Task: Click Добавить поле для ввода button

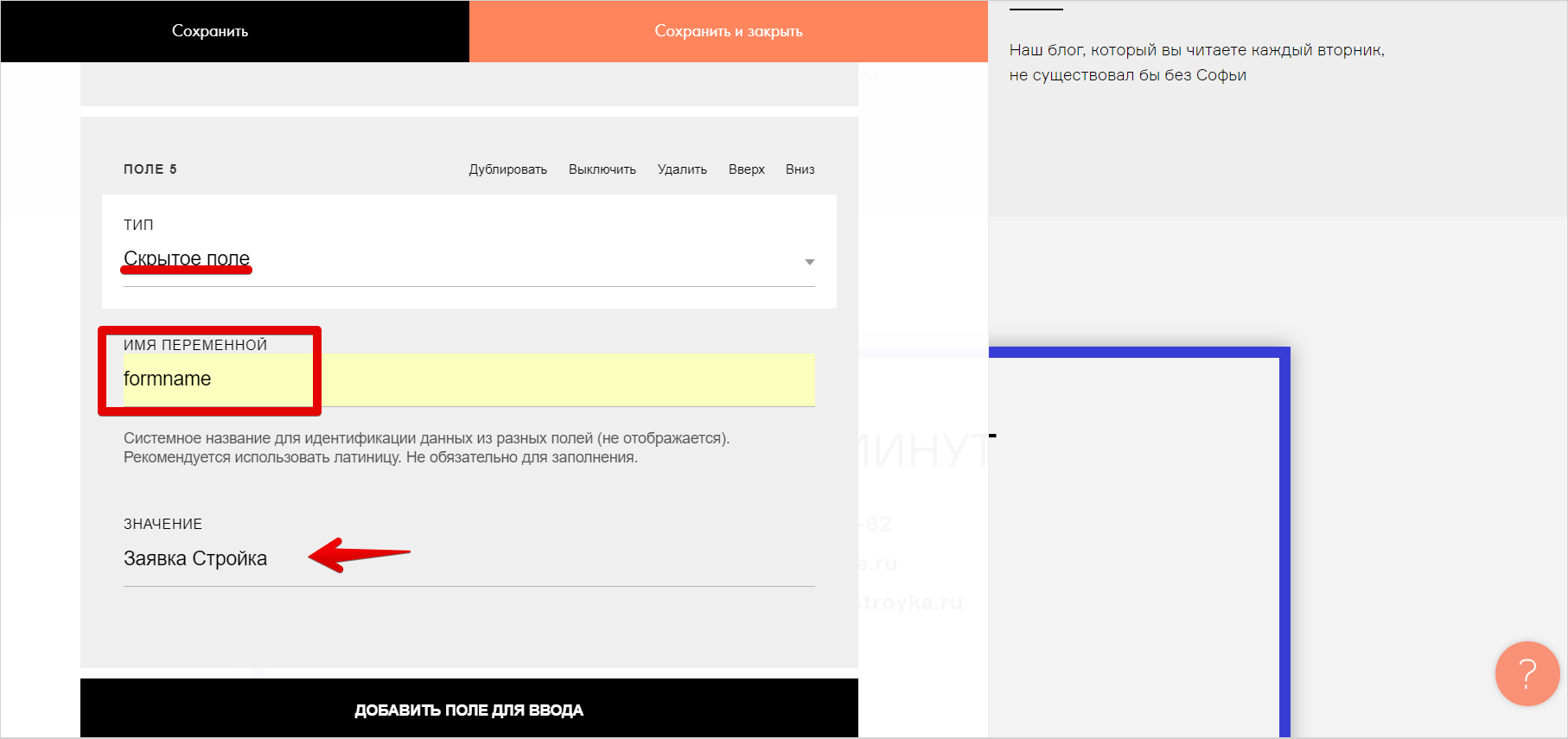Action: (x=468, y=710)
